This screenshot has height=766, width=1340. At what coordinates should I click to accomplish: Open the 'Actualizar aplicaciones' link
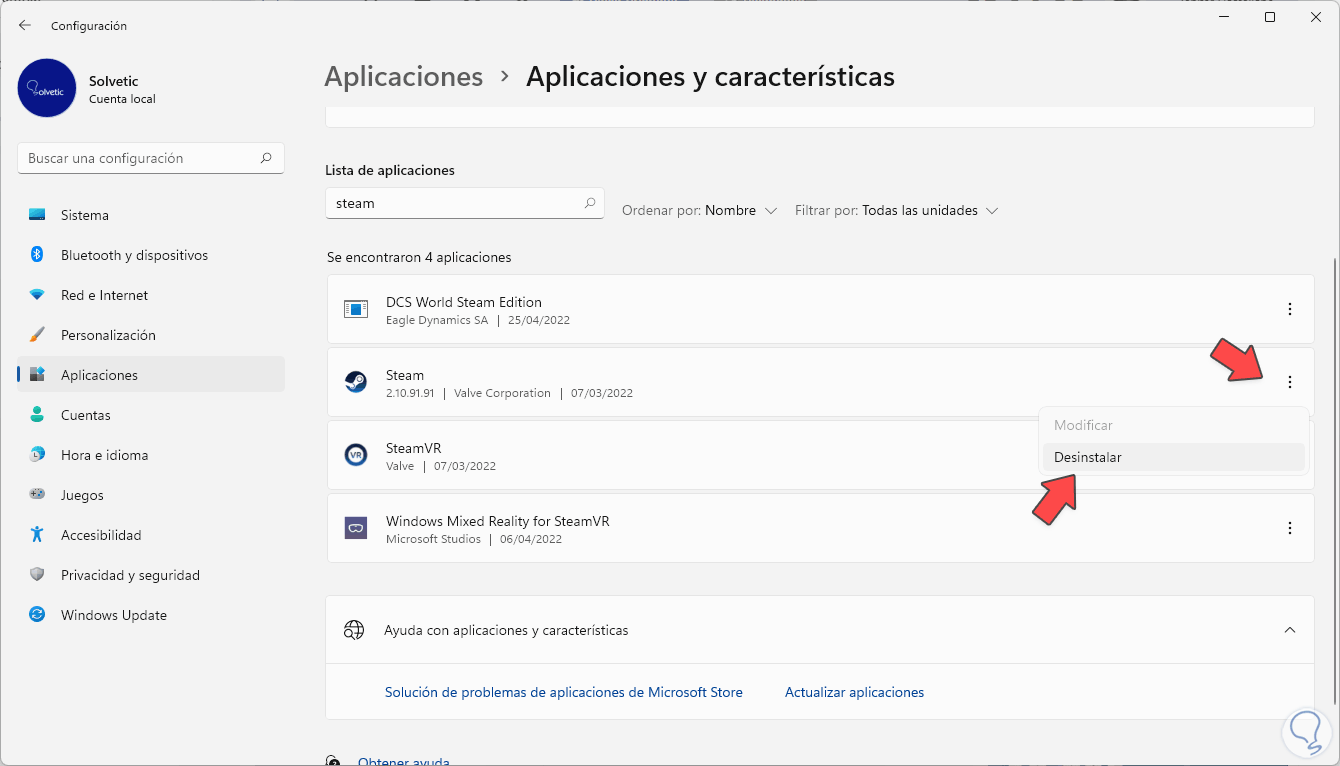tap(855, 692)
